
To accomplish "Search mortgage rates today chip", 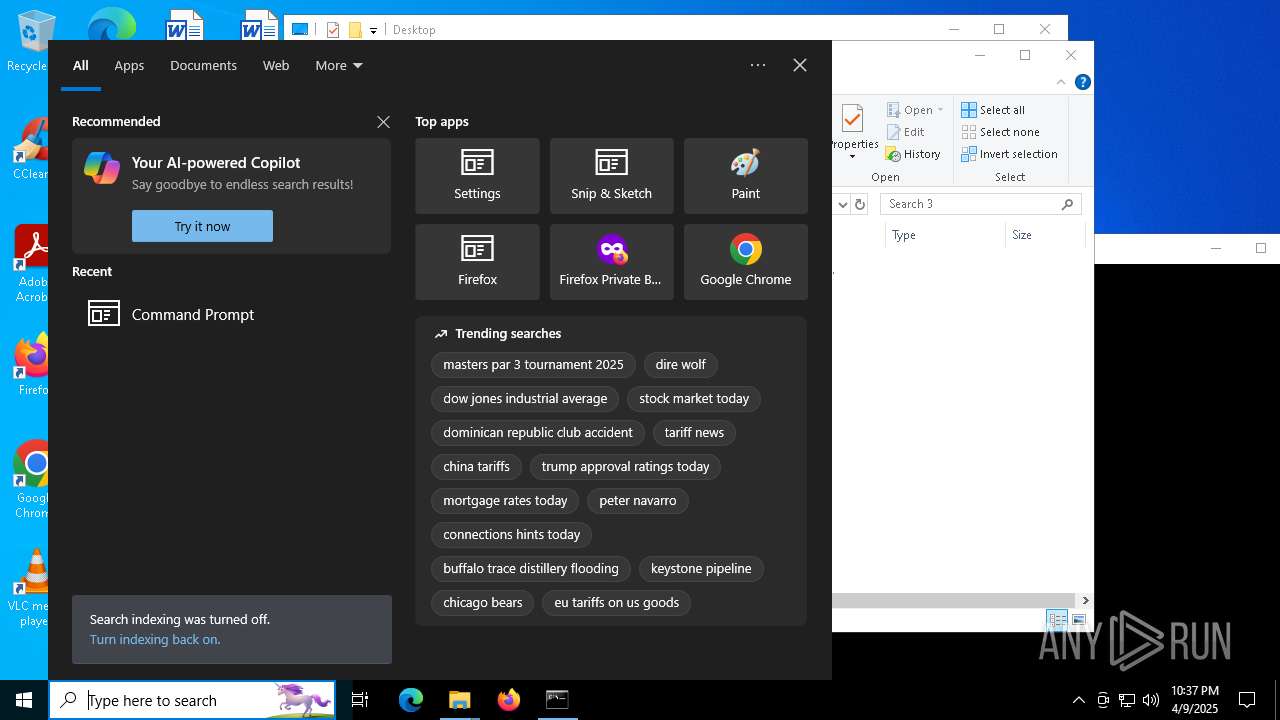I will (x=505, y=501).
